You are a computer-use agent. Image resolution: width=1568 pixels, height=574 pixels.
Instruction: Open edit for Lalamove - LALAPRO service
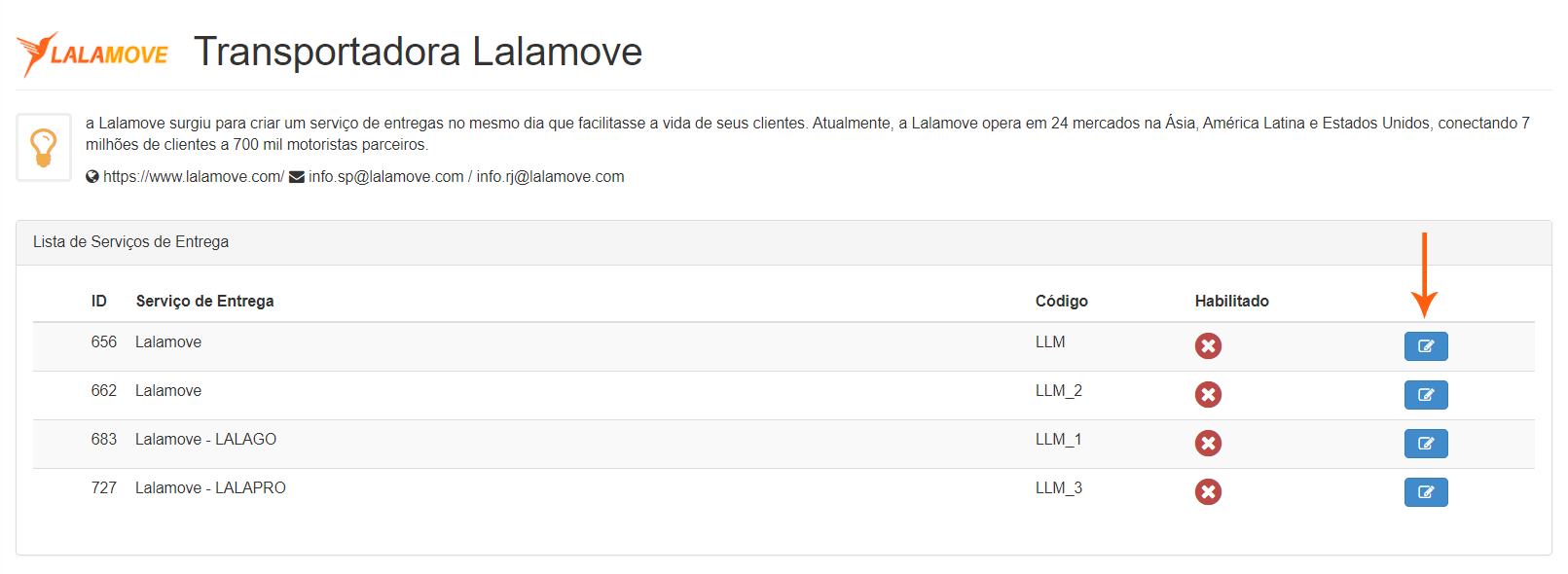[1425, 492]
